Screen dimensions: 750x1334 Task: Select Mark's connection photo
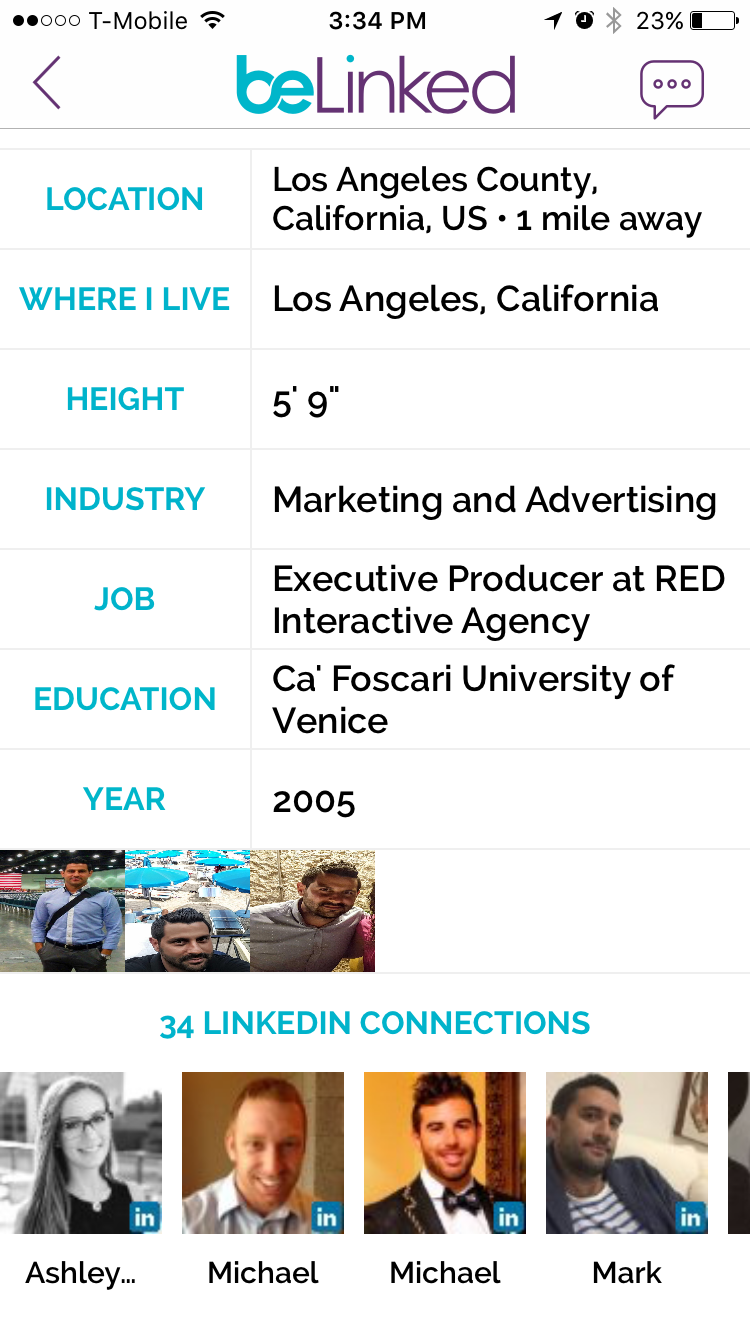627,1153
